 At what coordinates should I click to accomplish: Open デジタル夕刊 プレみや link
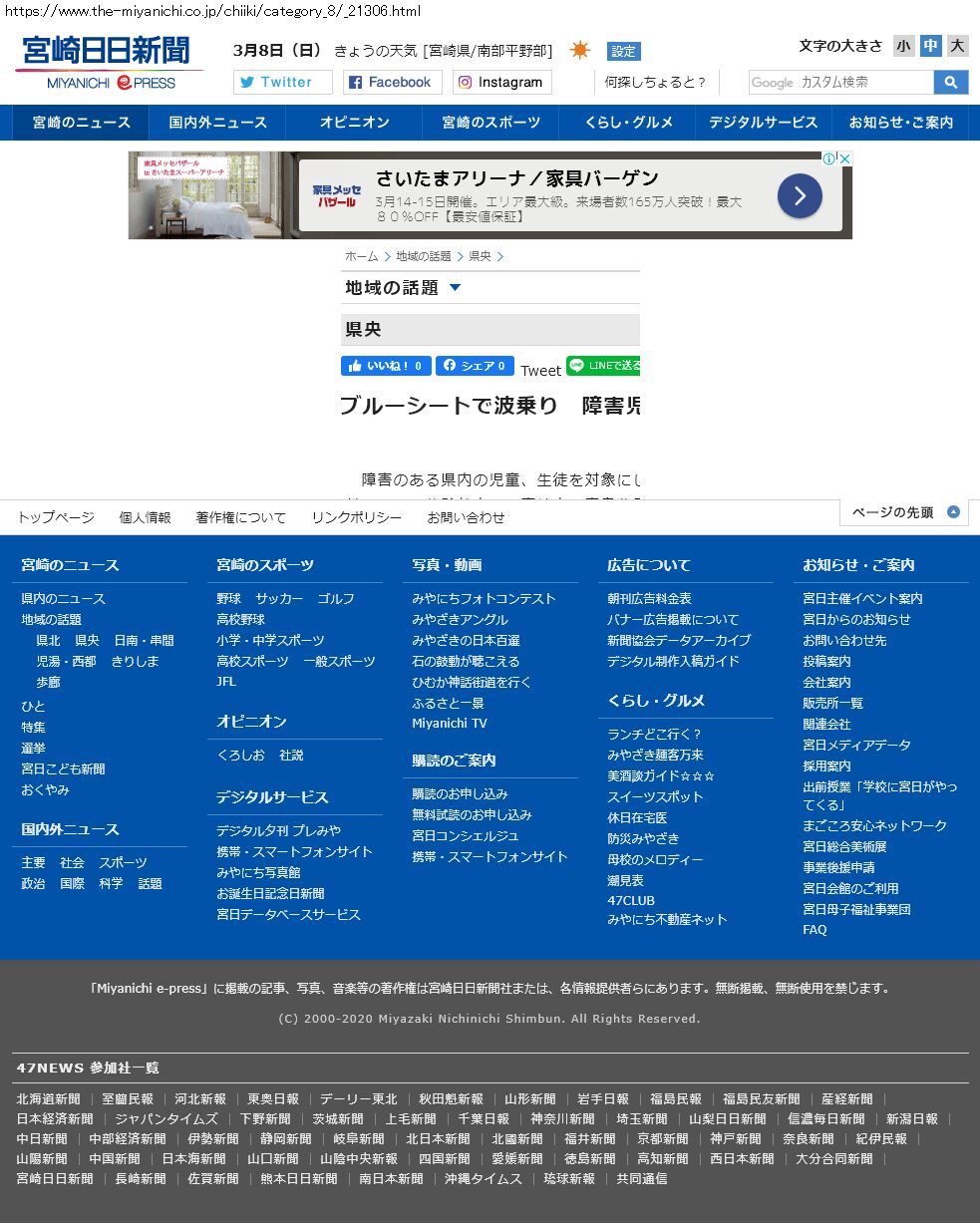click(x=278, y=830)
